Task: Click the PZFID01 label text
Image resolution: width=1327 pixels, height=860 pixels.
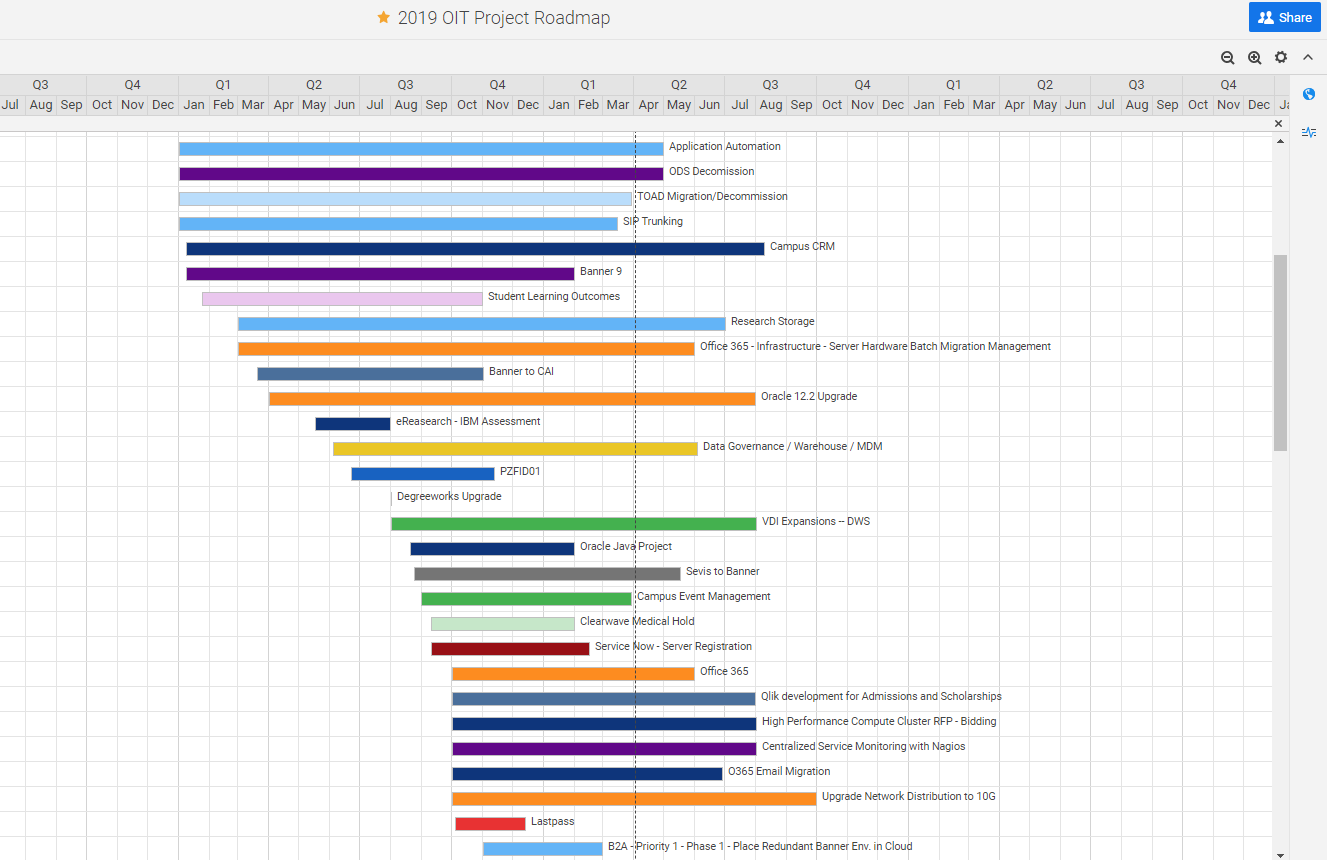Action: [x=520, y=471]
